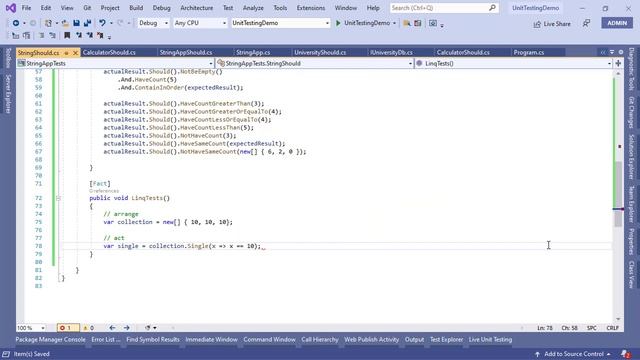Open the Extensions menu
Viewport: 640px width, 360px height.
[x=311, y=8]
